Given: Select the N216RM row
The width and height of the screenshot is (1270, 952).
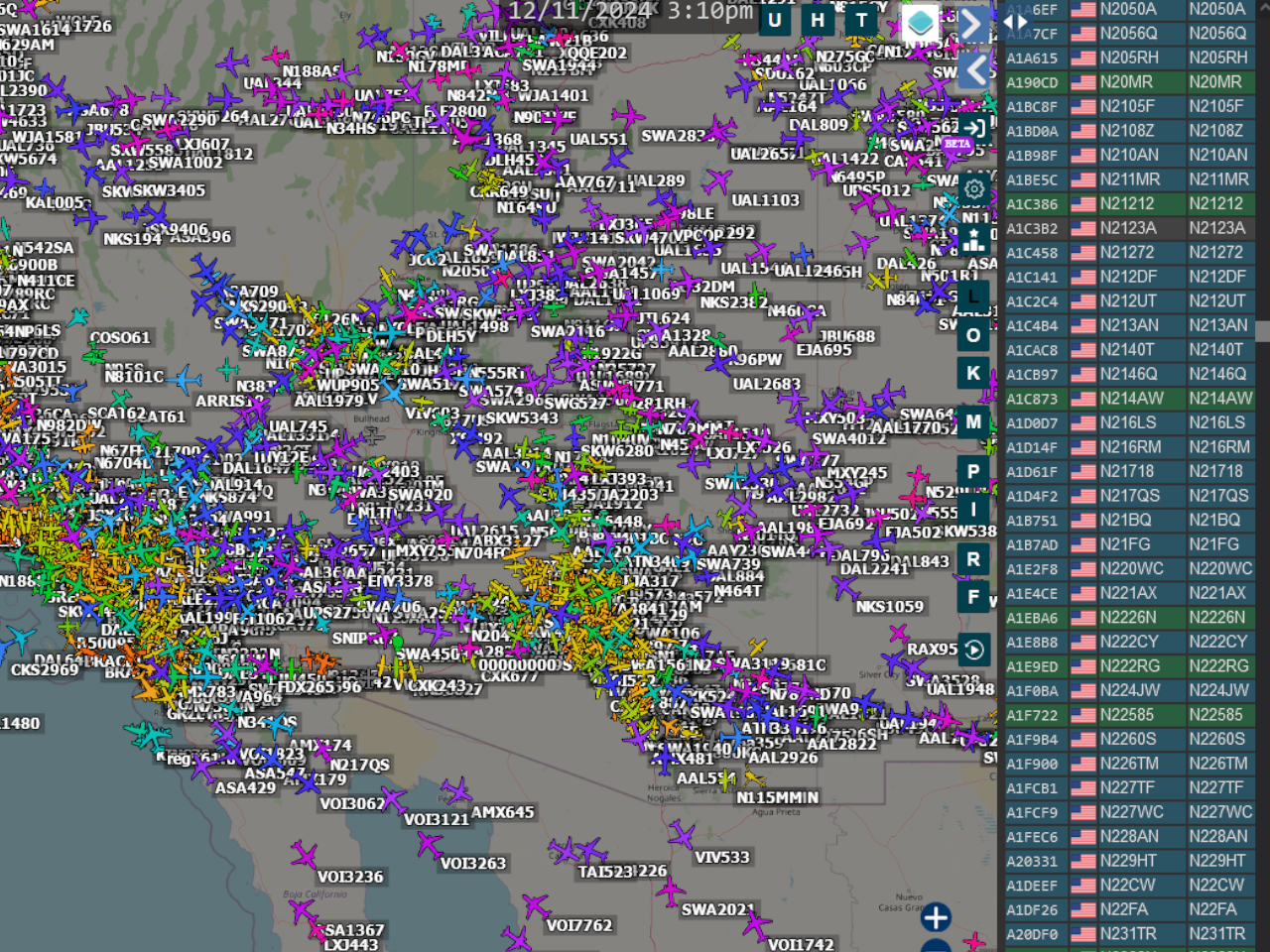Looking at the screenshot, I should click(1129, 447).
